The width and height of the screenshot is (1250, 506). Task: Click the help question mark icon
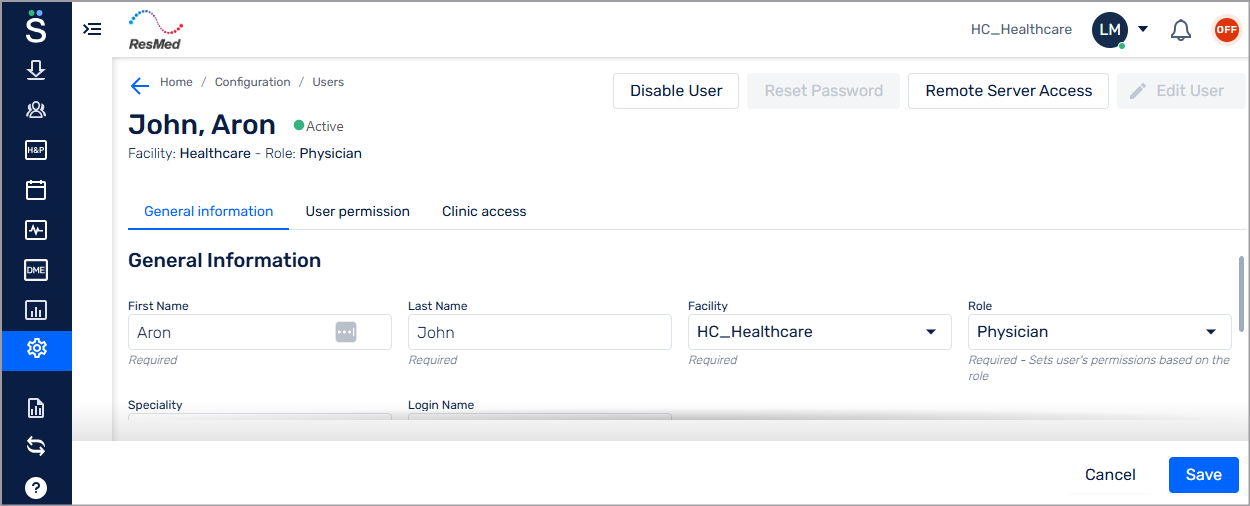tap(36, 488)
